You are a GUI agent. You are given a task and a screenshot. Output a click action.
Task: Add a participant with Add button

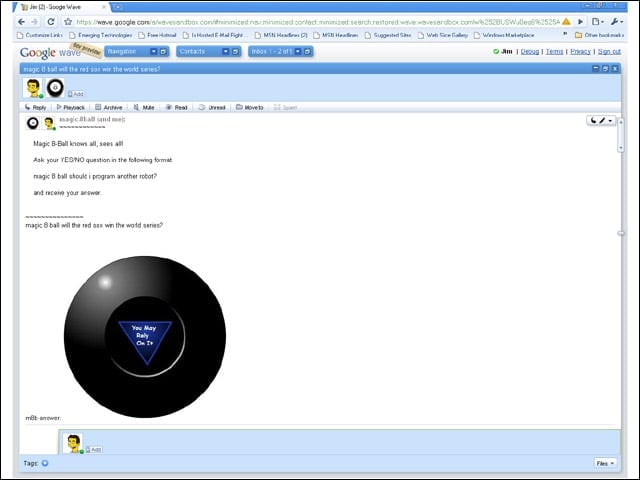coord(76,94)
